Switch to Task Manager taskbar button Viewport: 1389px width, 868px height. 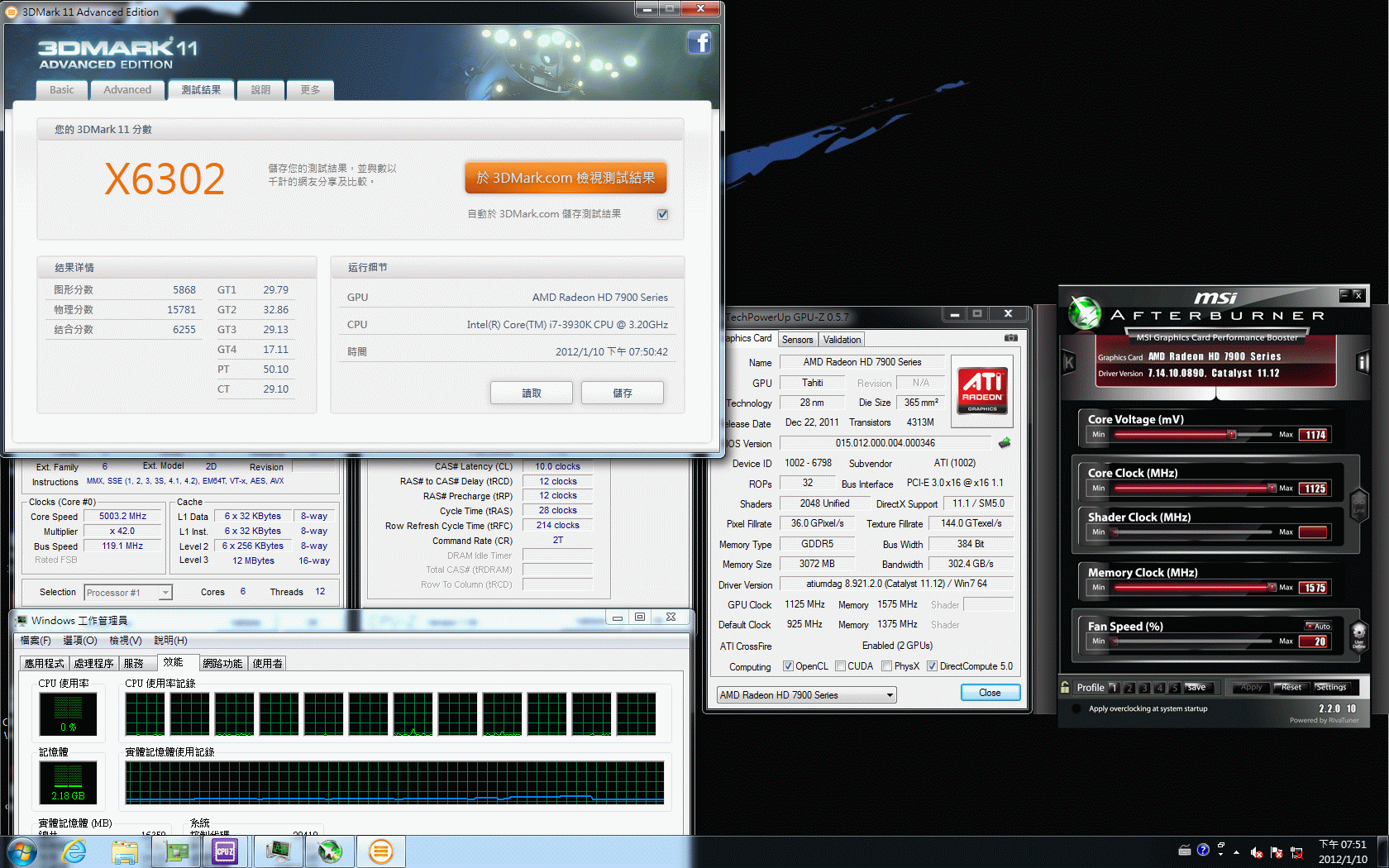(x=279, y=851)
